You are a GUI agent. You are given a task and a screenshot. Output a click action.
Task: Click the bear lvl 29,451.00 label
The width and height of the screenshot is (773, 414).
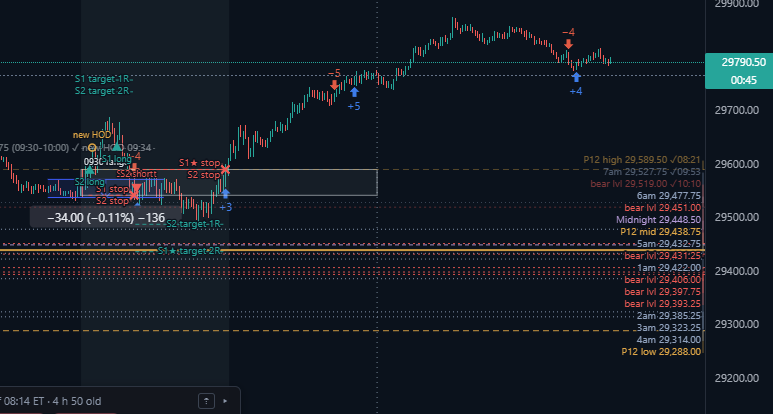click(663, 207)
